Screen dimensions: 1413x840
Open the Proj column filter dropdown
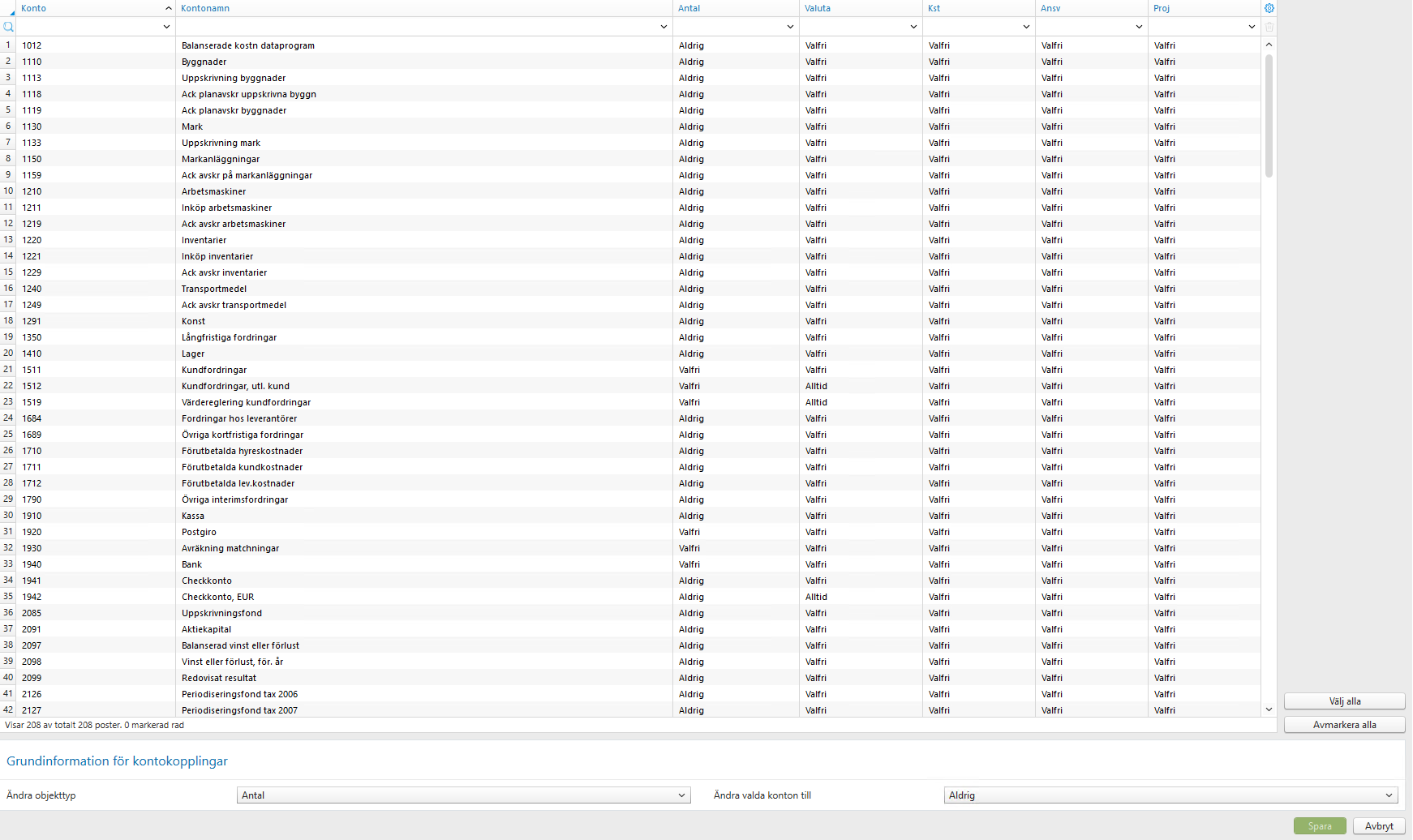coord(1252,26)
